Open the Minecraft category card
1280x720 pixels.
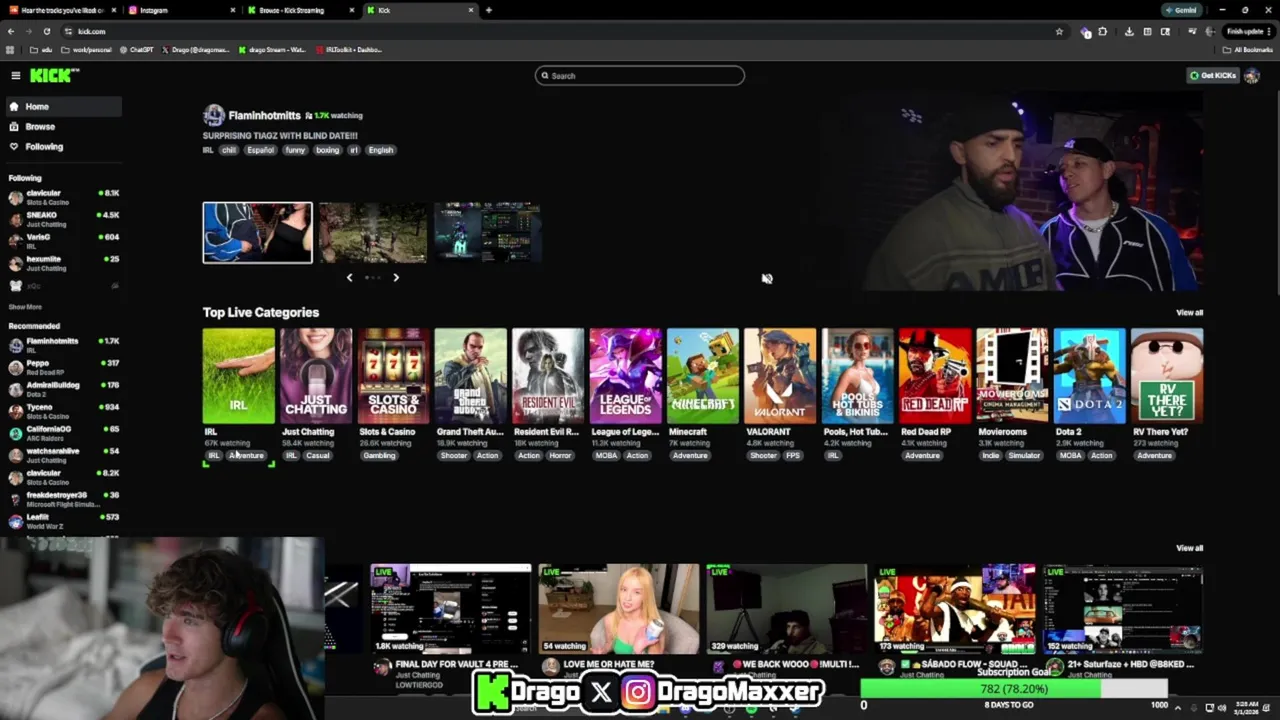[x=703, y=376]
